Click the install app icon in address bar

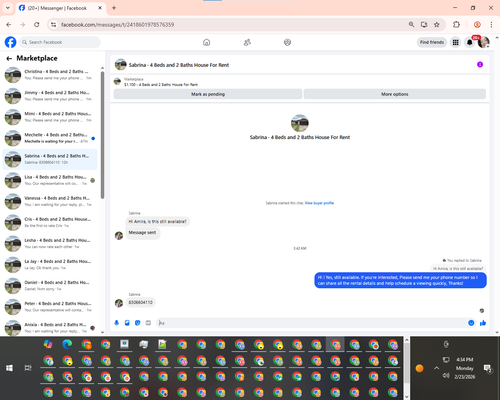(x=424, y=25)
